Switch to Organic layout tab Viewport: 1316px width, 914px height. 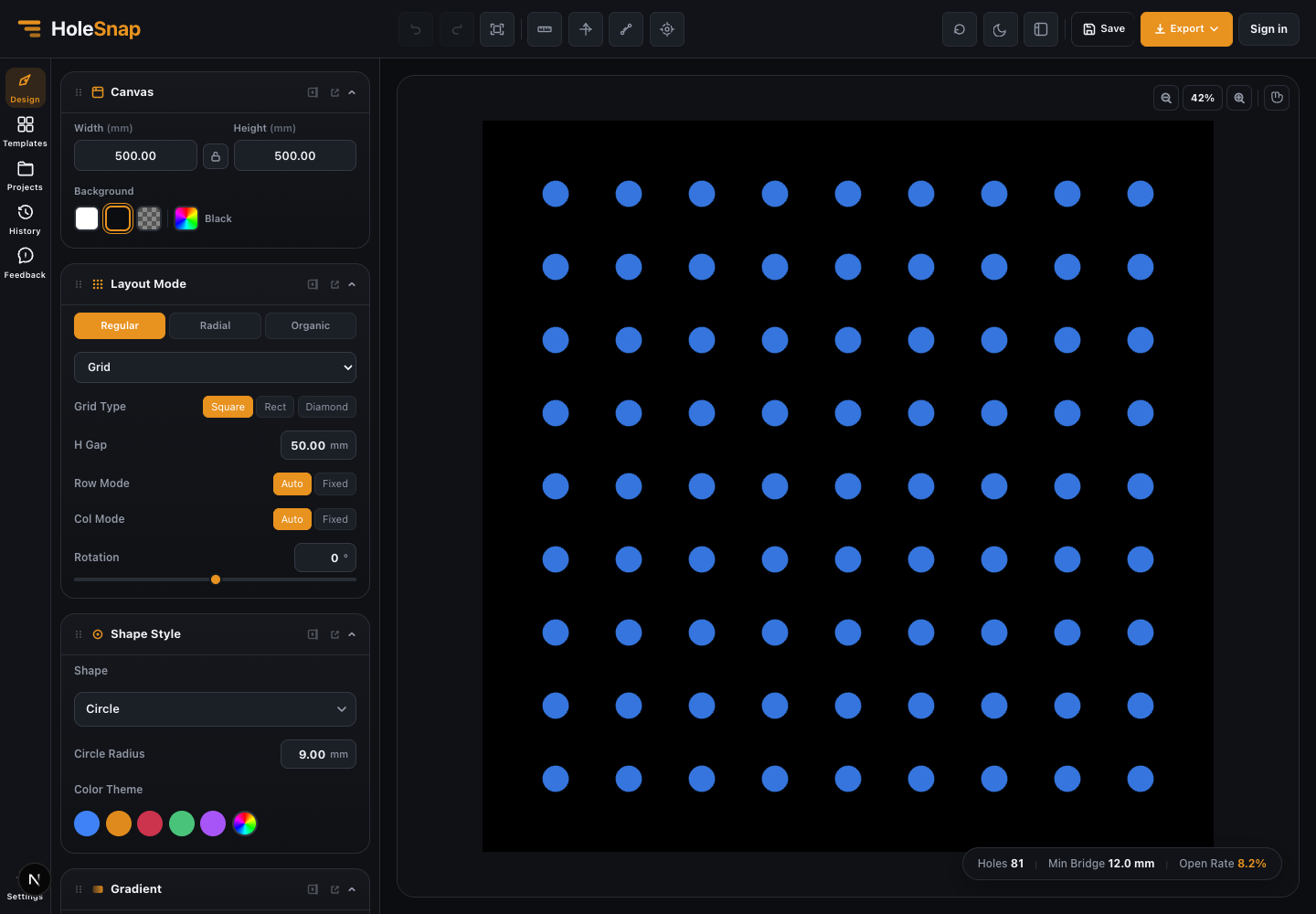(x=311, y=325)
